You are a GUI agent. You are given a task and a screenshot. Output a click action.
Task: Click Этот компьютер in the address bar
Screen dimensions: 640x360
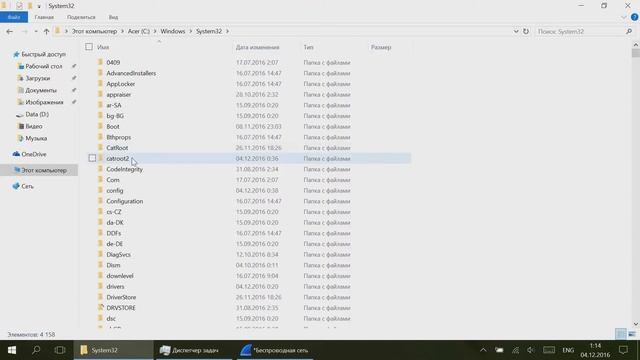(95, 31)
